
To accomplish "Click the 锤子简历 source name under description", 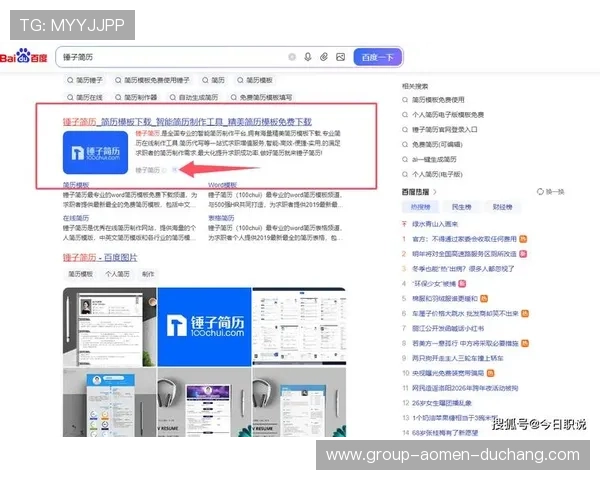I will tap(147, 170).
